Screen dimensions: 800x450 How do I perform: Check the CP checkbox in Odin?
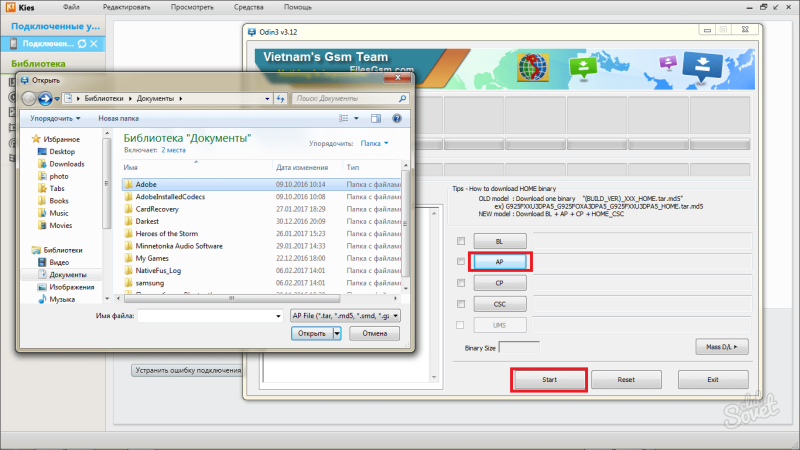click(x=461, y=283)
